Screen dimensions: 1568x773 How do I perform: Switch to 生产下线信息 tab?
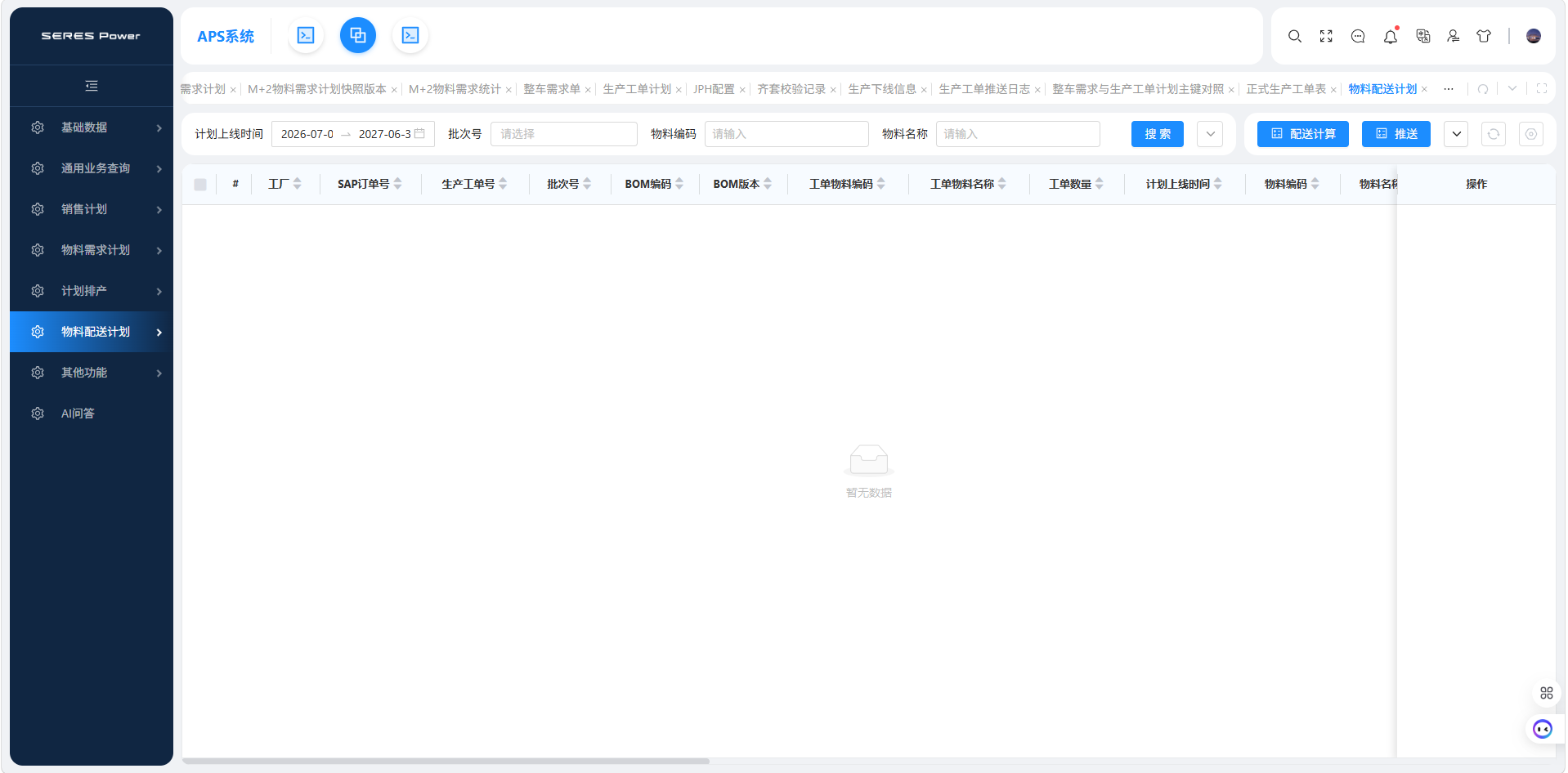pos(882,89)
